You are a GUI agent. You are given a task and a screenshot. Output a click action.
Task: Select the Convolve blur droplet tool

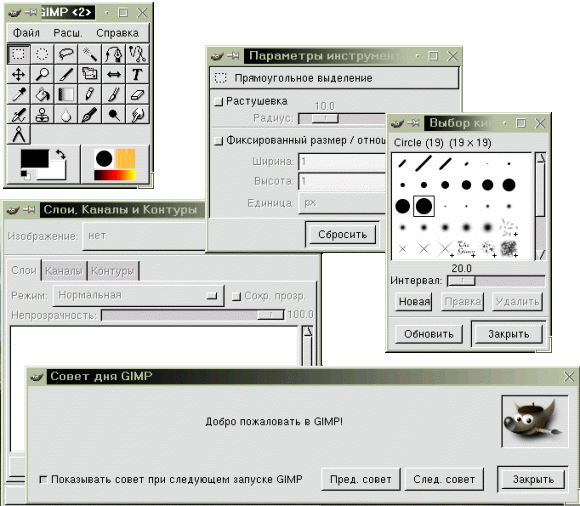66,114
